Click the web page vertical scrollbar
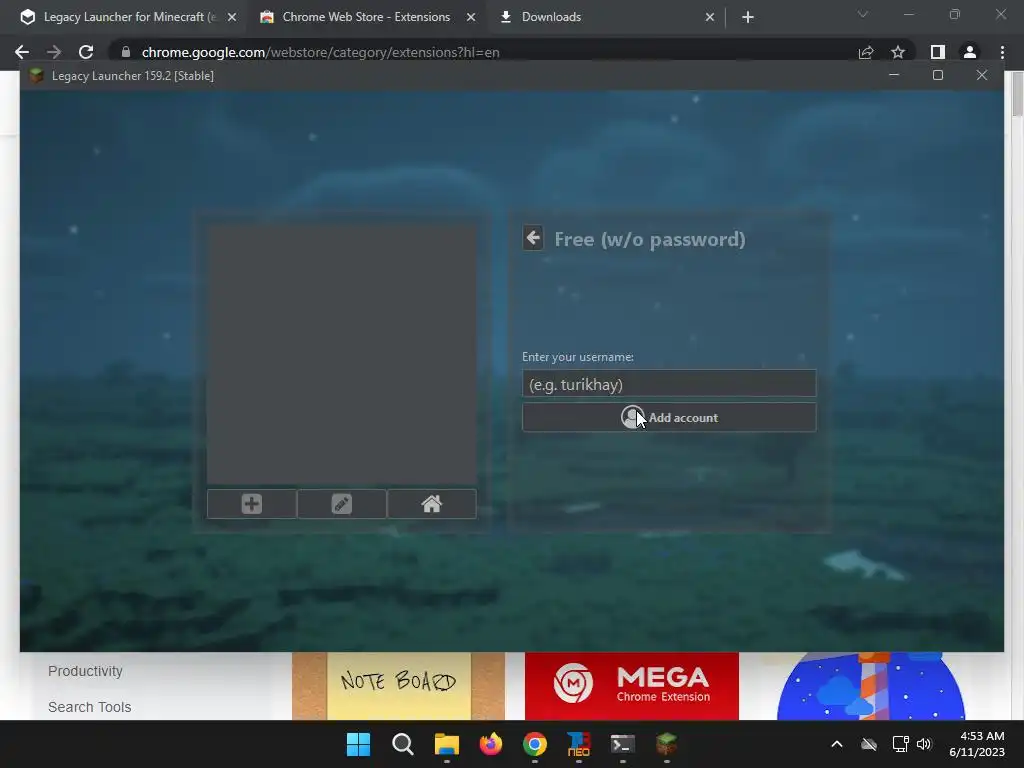This screenshot has height=768, width=1024. (x=1017, y=95)
